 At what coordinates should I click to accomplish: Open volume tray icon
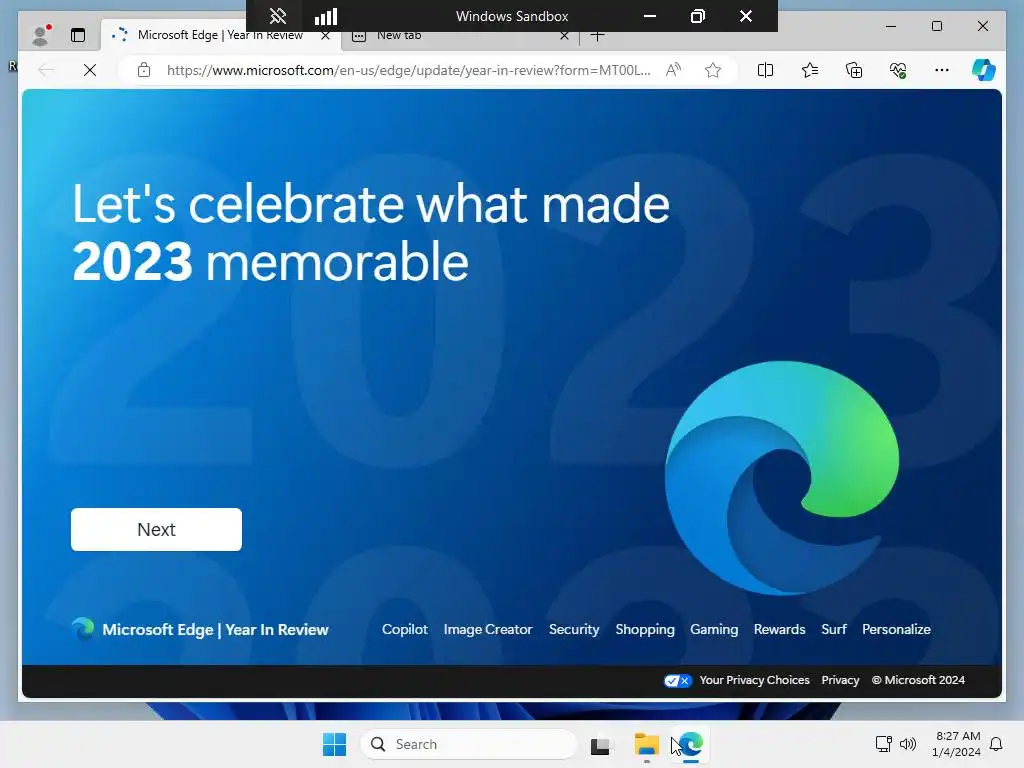tap(908, 744)
